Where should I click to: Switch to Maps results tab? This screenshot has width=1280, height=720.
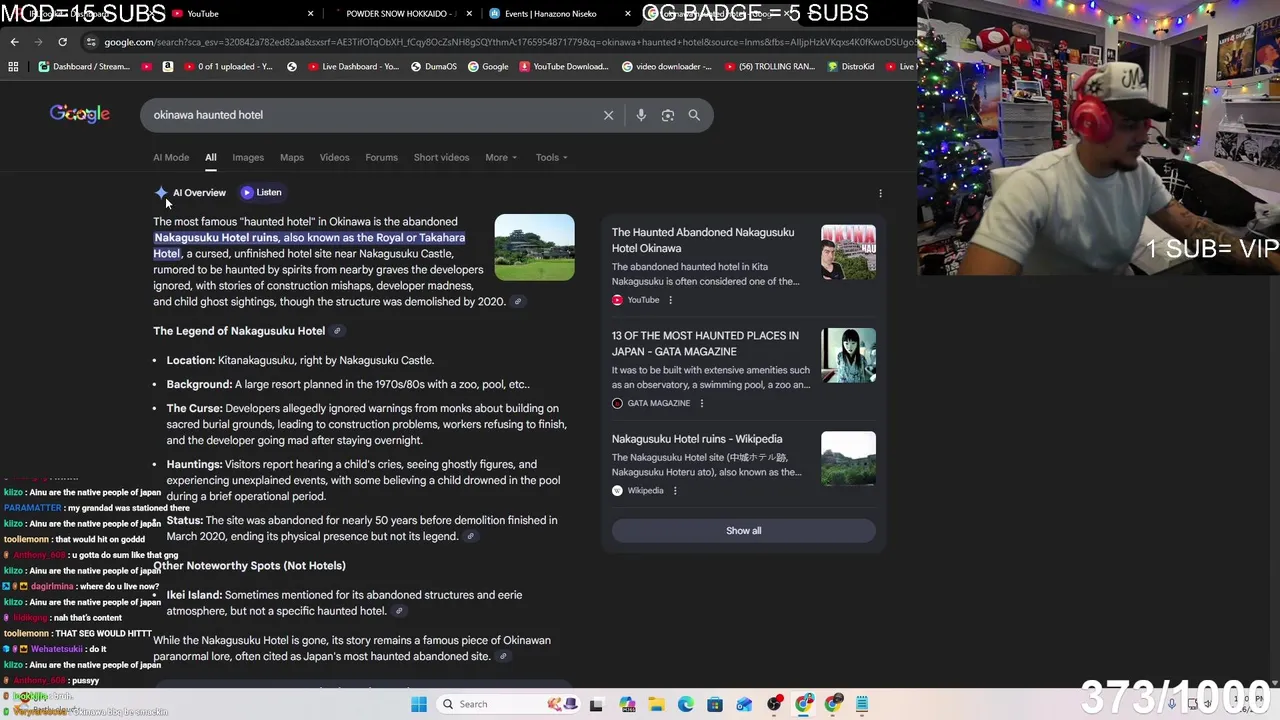click(x=292, y=157)
